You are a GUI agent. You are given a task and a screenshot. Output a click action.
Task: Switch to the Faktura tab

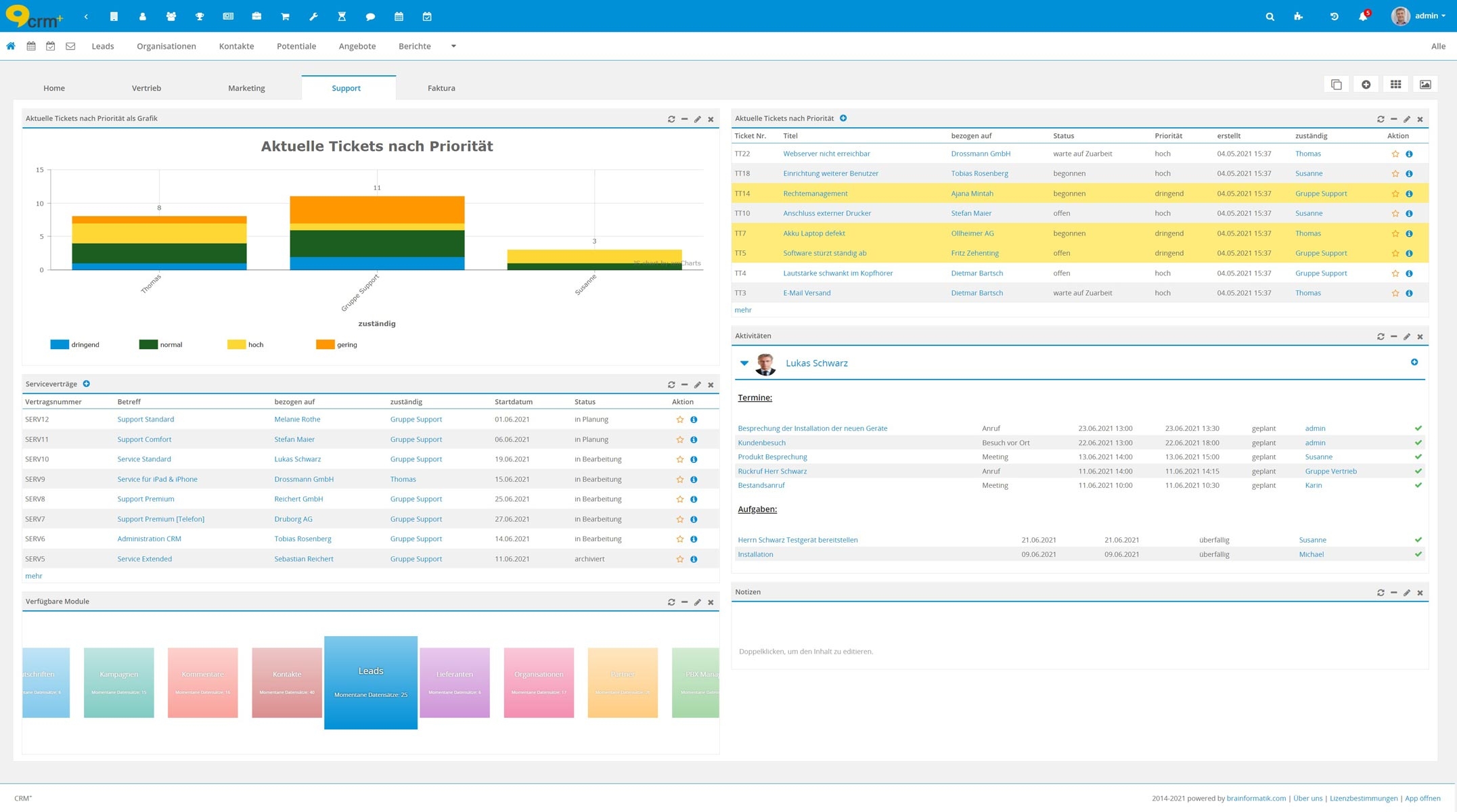(441, 88)
